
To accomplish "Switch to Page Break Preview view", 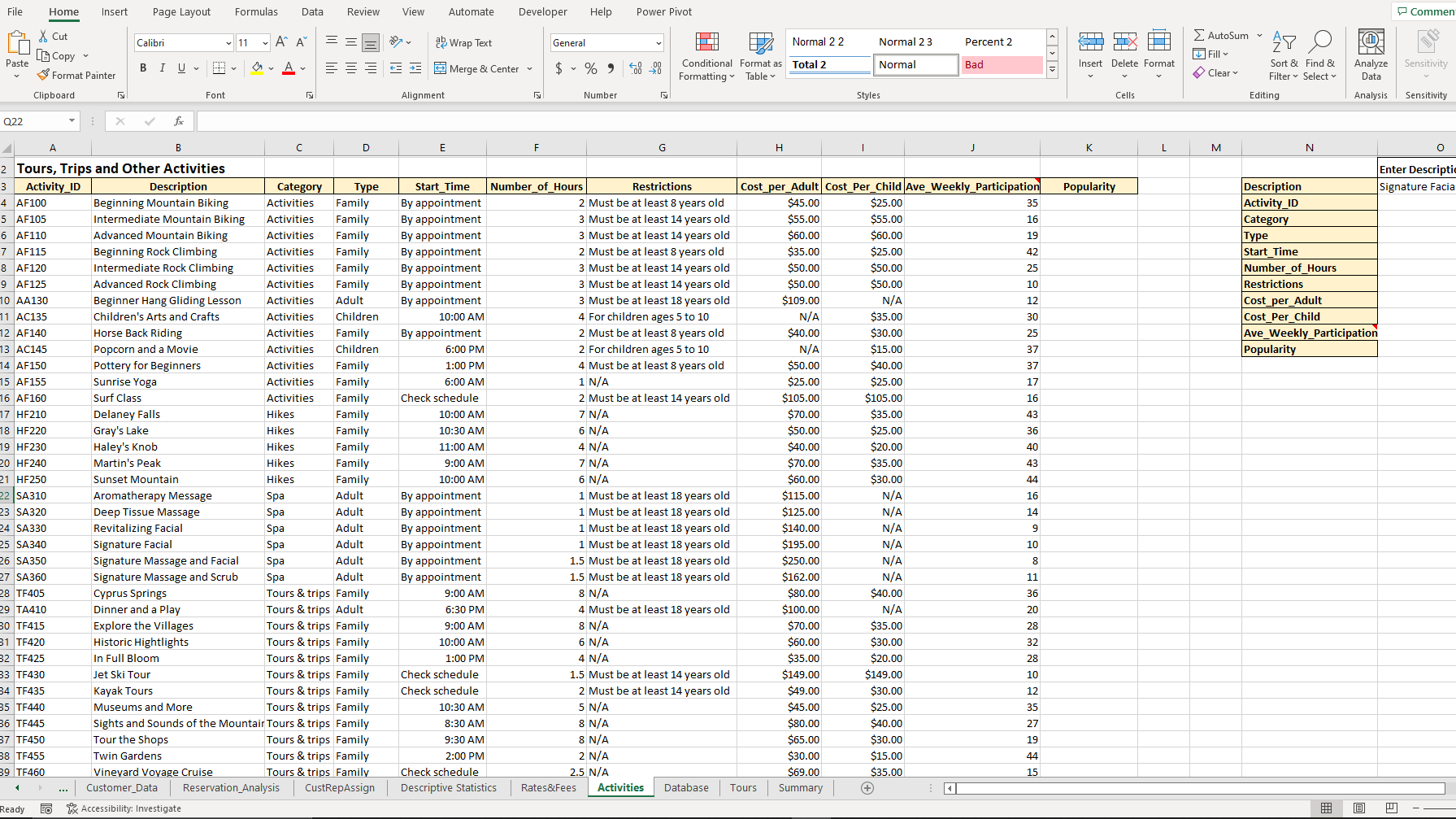I will pyautogui.click(x=1392, y=808).
